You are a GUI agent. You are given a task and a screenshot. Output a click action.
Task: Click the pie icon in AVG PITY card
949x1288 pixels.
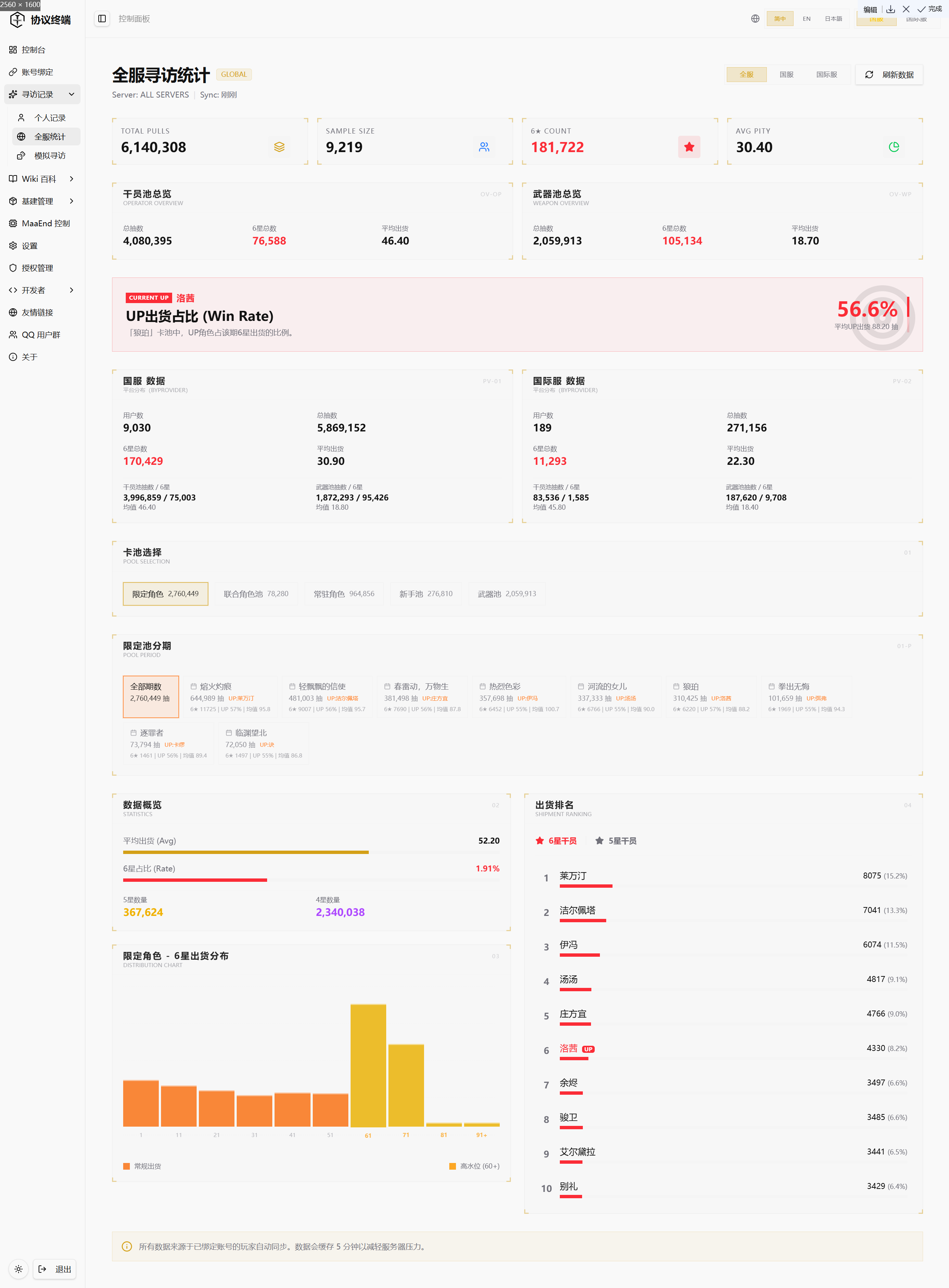(x=894, y=147)
